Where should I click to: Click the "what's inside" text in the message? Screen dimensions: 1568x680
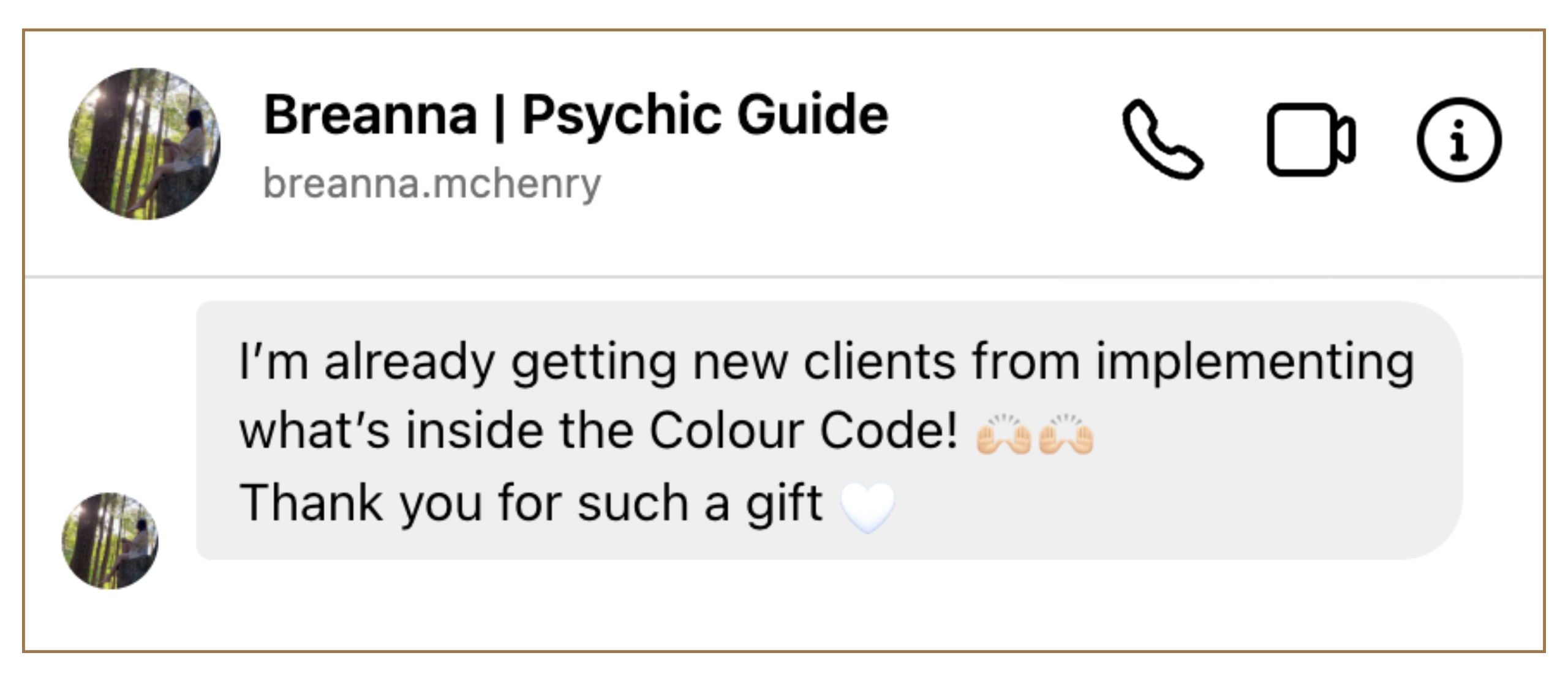click(391, 429)
